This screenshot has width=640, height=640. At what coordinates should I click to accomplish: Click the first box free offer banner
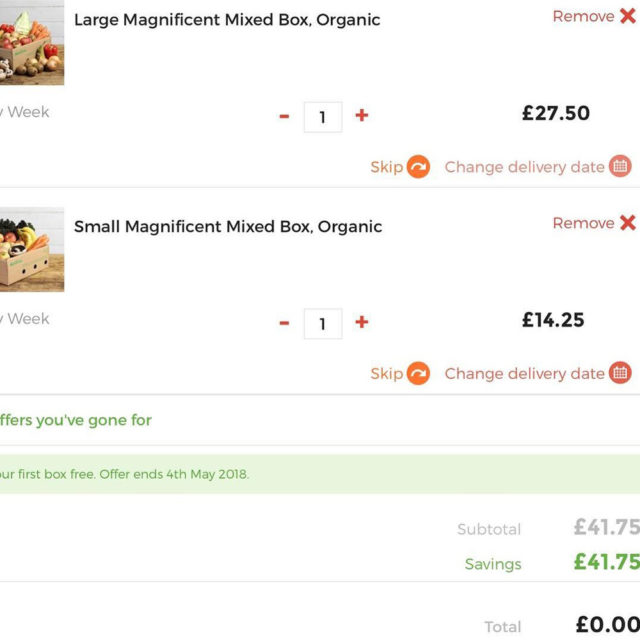(x=320, y=474)
